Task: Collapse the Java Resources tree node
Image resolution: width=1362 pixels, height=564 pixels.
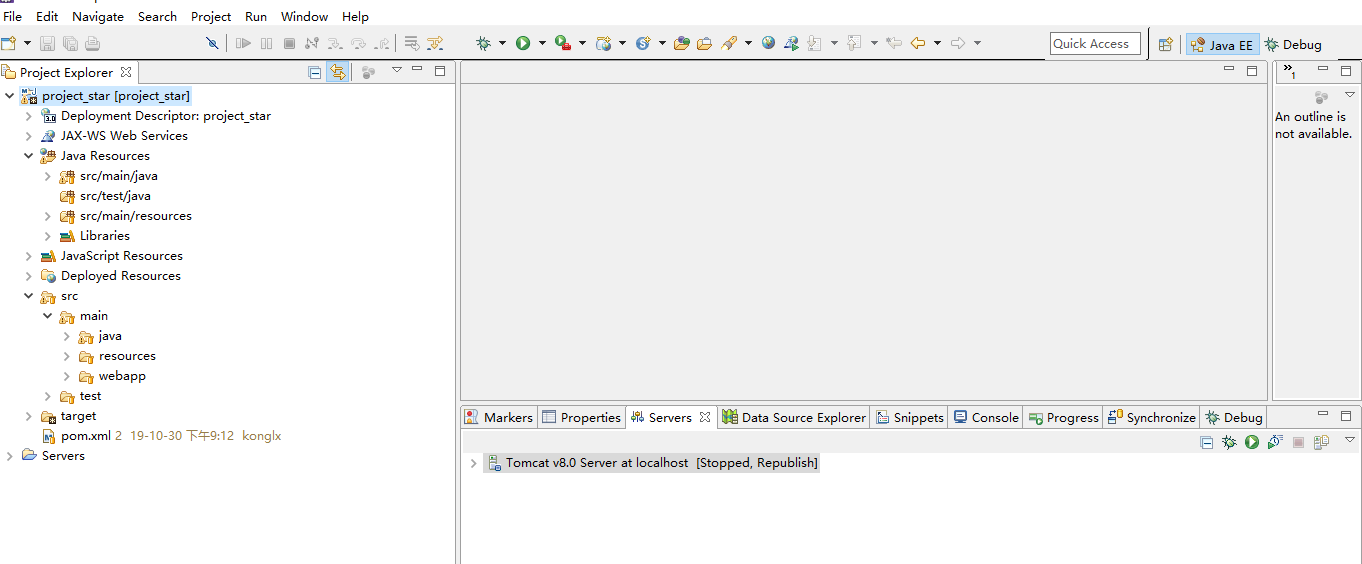Action: (28, 156)
